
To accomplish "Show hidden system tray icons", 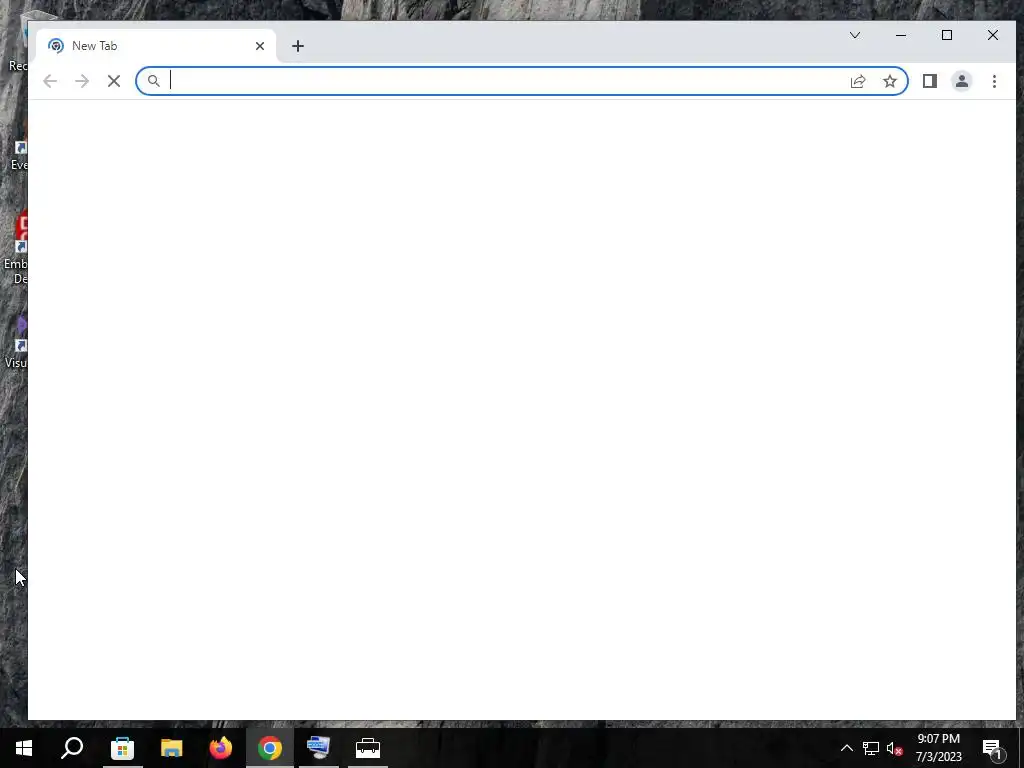I will click(x=846, y=748).
